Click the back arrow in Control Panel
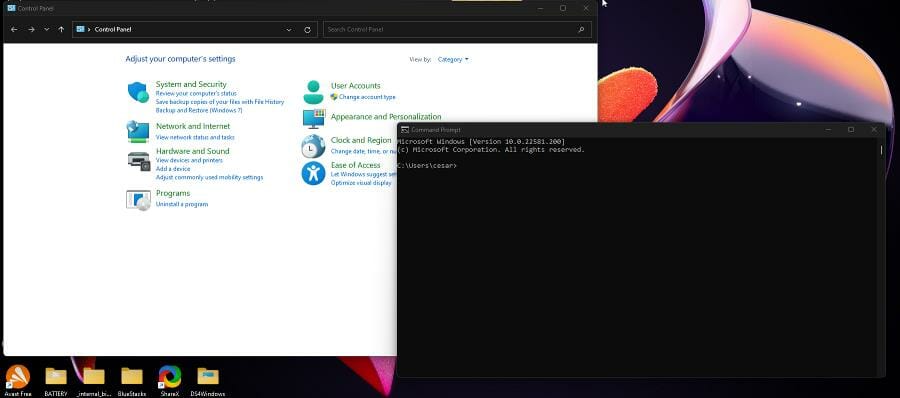 [14, 29]
